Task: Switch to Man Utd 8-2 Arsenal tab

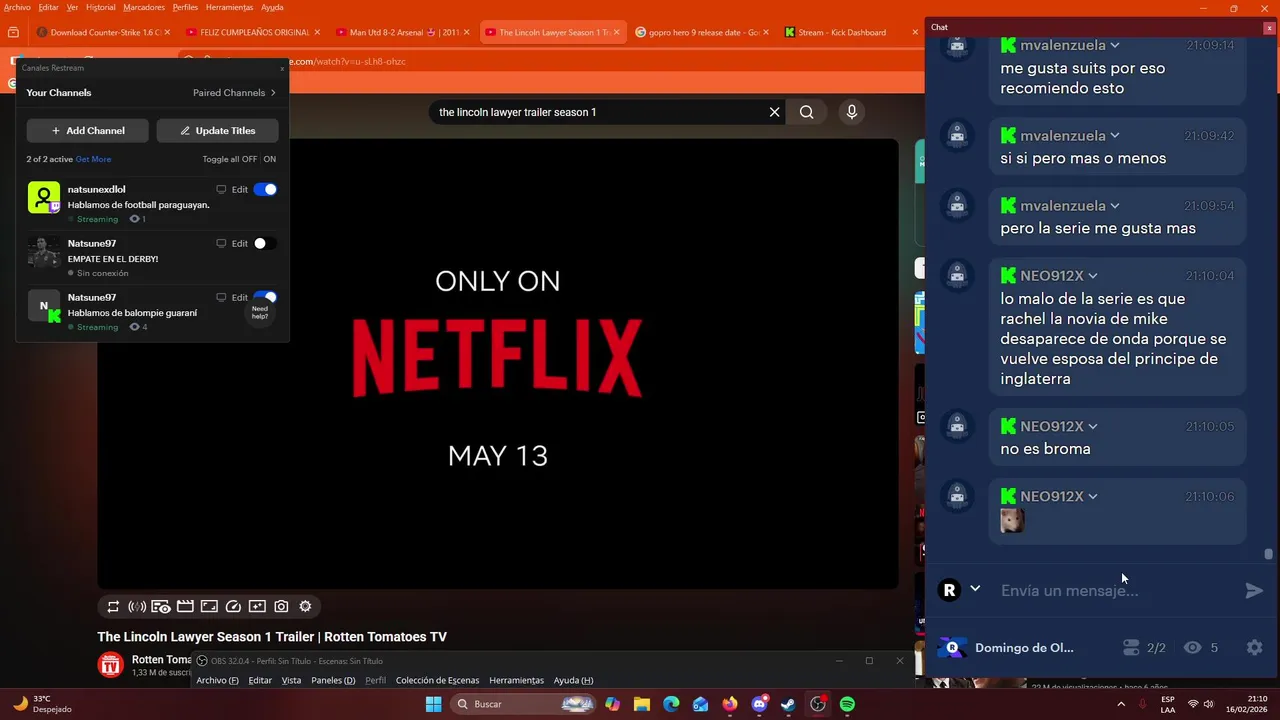Action: coord(402,32)
